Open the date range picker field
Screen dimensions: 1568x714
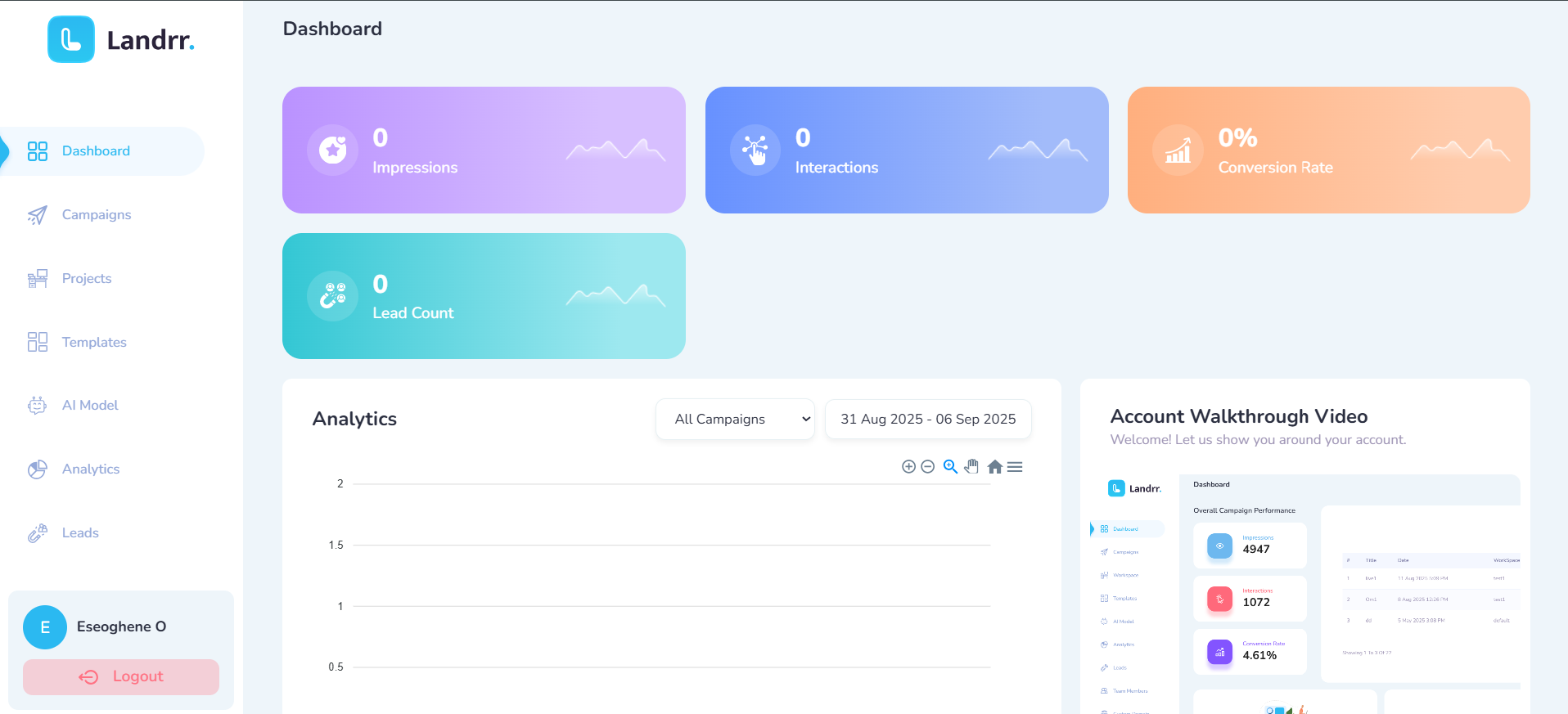[x=928, y=419]
